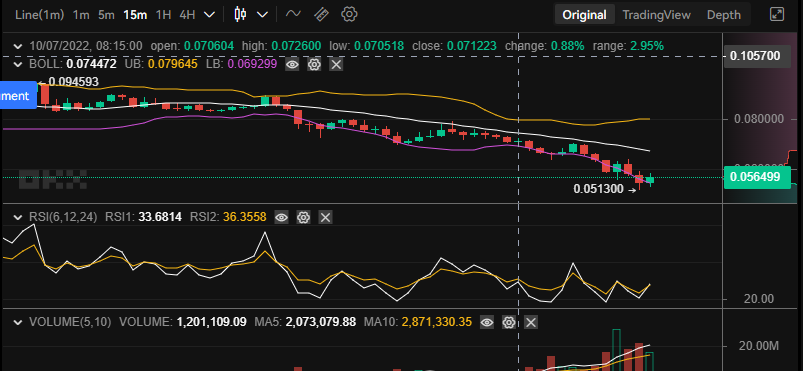Collapse the VOLUME indicator chevron
803x371 pixels.
click(18, 322)
